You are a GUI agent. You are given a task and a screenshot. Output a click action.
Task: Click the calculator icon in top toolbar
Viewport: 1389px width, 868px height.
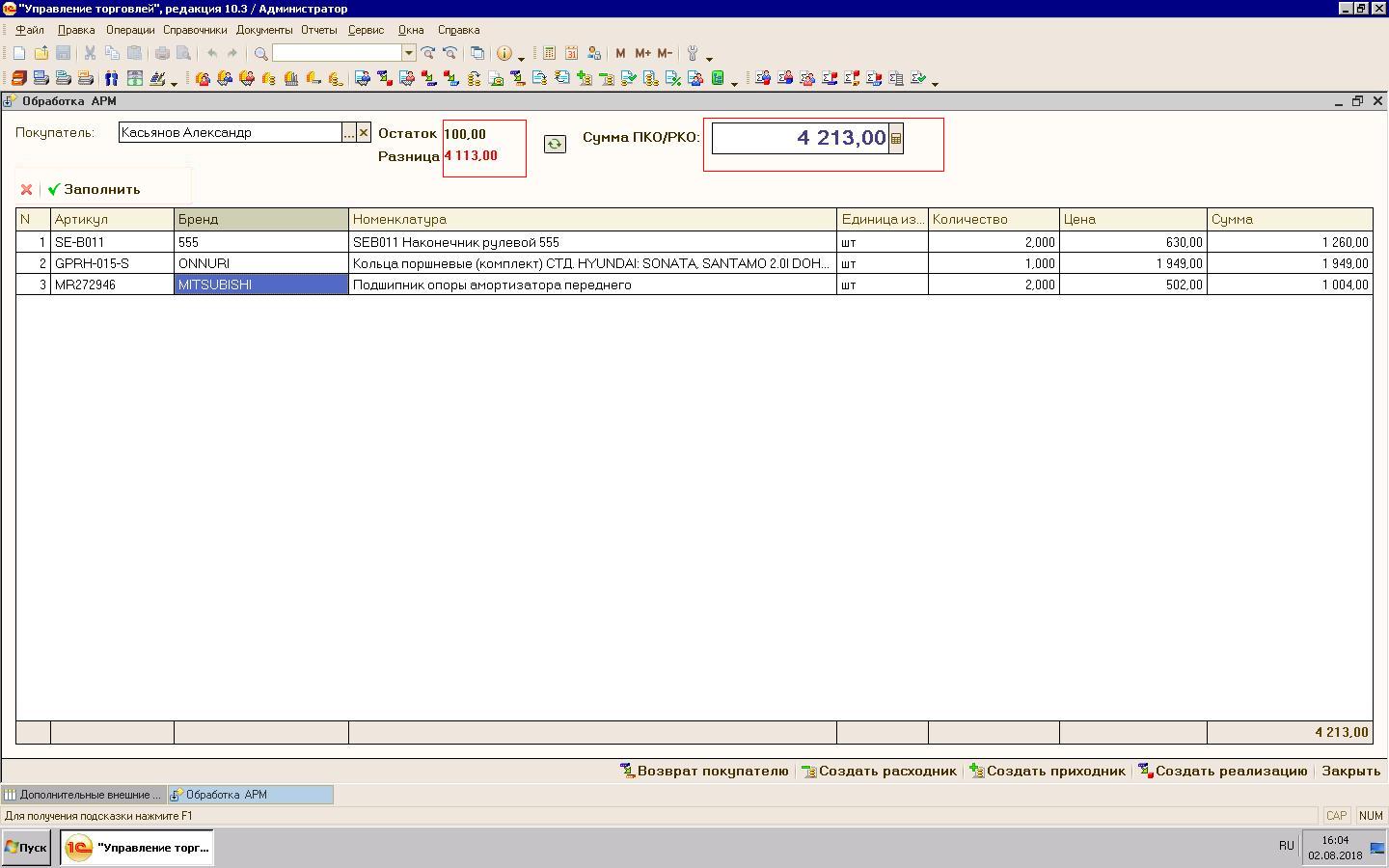click(x=549, y=54)
